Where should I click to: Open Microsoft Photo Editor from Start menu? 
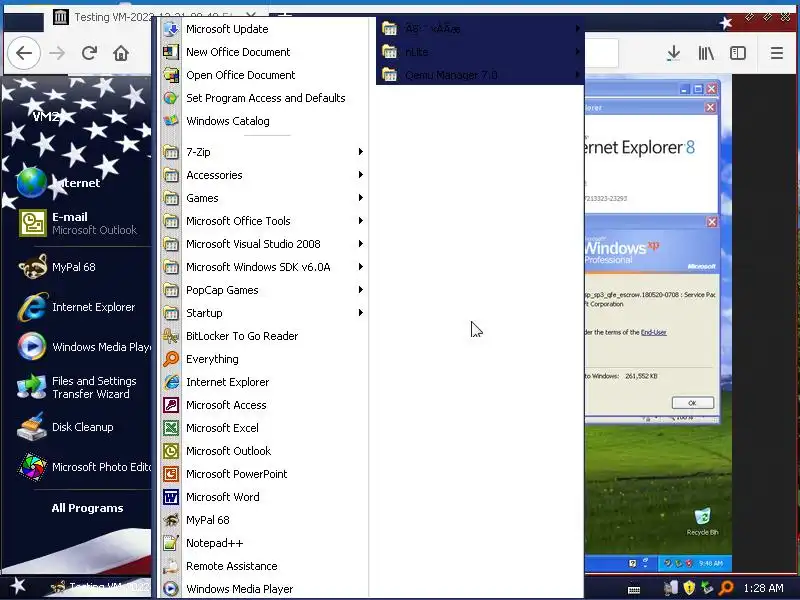(82, 467)
